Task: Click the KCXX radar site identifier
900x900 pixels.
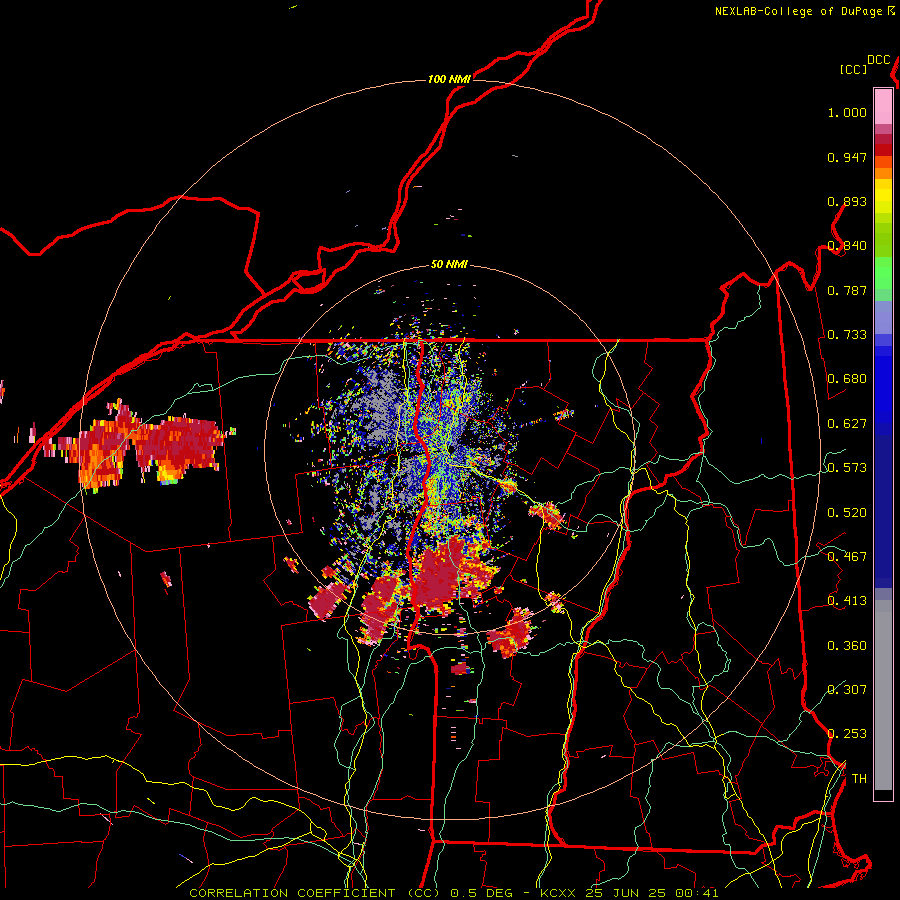Action: [x=557, y=893]
